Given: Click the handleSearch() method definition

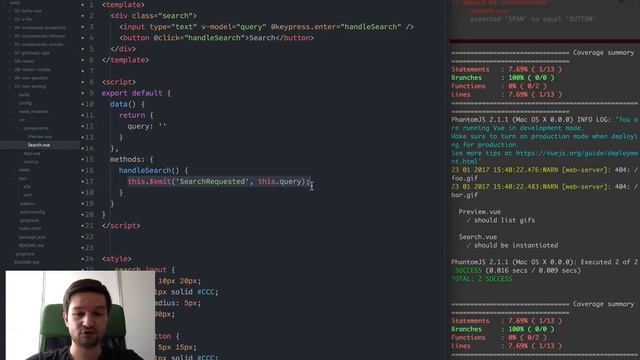Looking at the screenshot, I should click(x=153, y=170).
